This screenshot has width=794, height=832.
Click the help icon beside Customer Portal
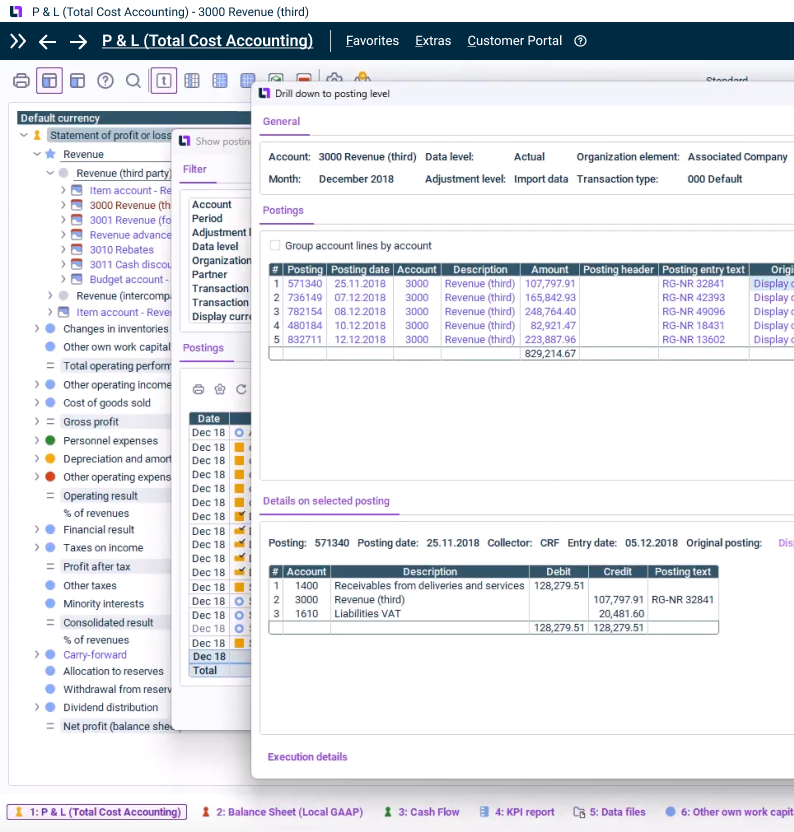[580, 41]
